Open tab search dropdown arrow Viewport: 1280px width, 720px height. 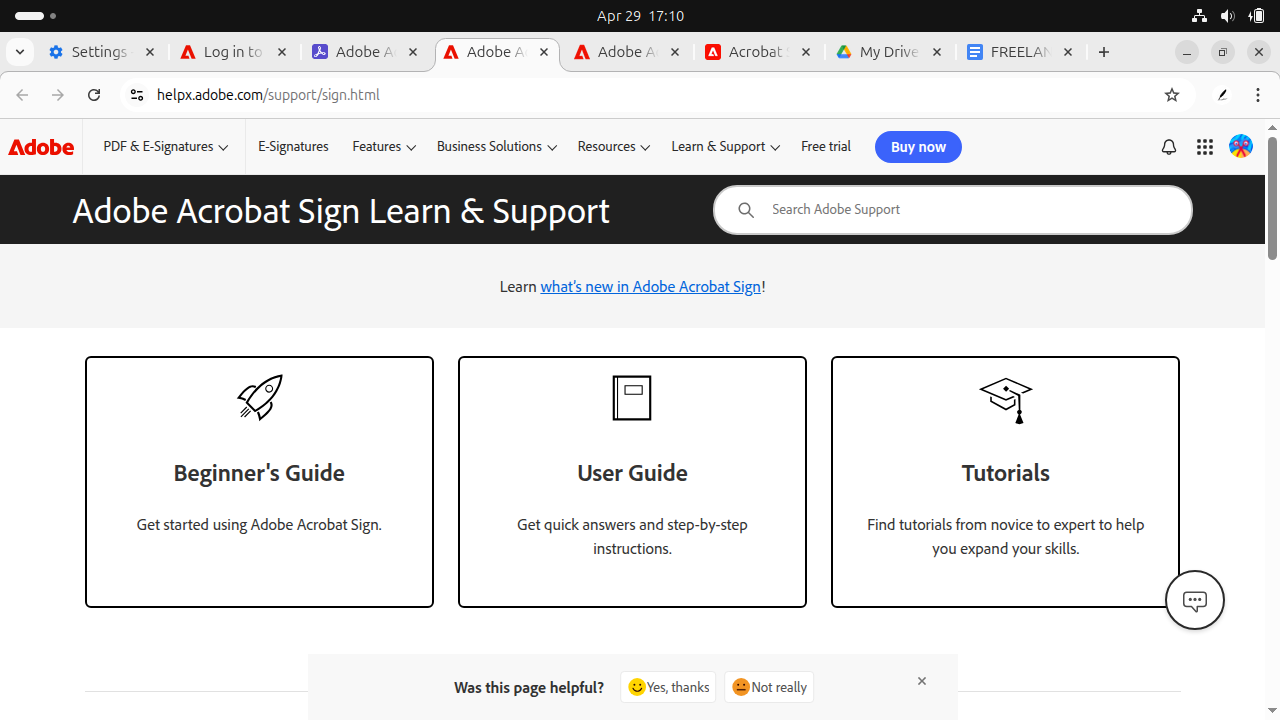coord(20,52)
